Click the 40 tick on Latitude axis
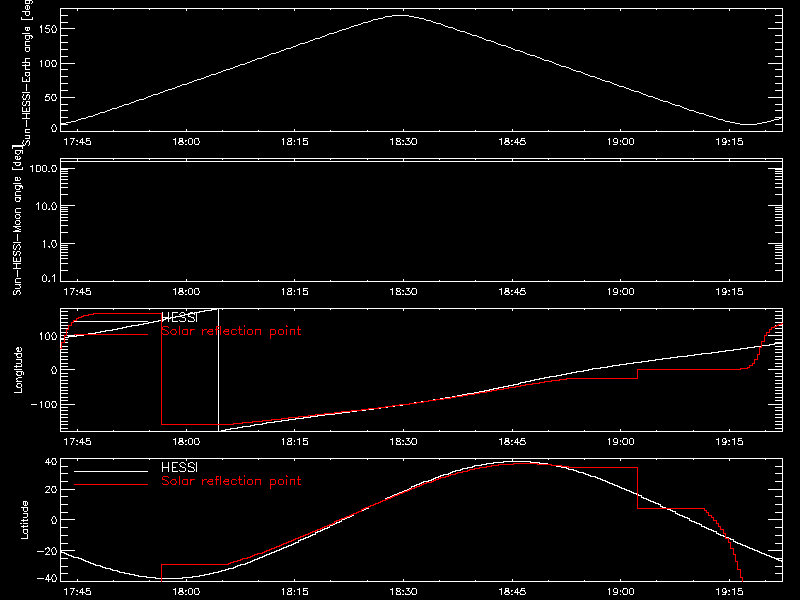This screenshot has width=800, height=600. click(51, 462)
